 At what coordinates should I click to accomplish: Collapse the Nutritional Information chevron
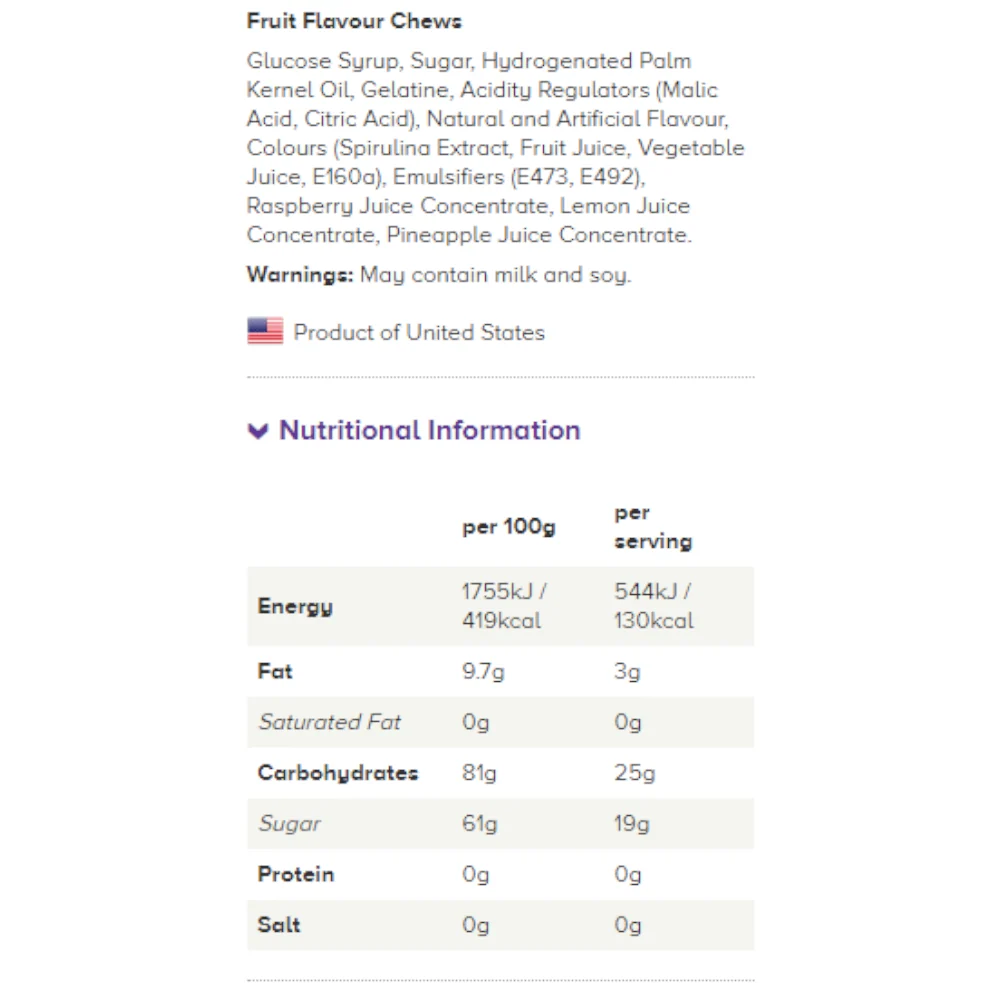[258, 431]
